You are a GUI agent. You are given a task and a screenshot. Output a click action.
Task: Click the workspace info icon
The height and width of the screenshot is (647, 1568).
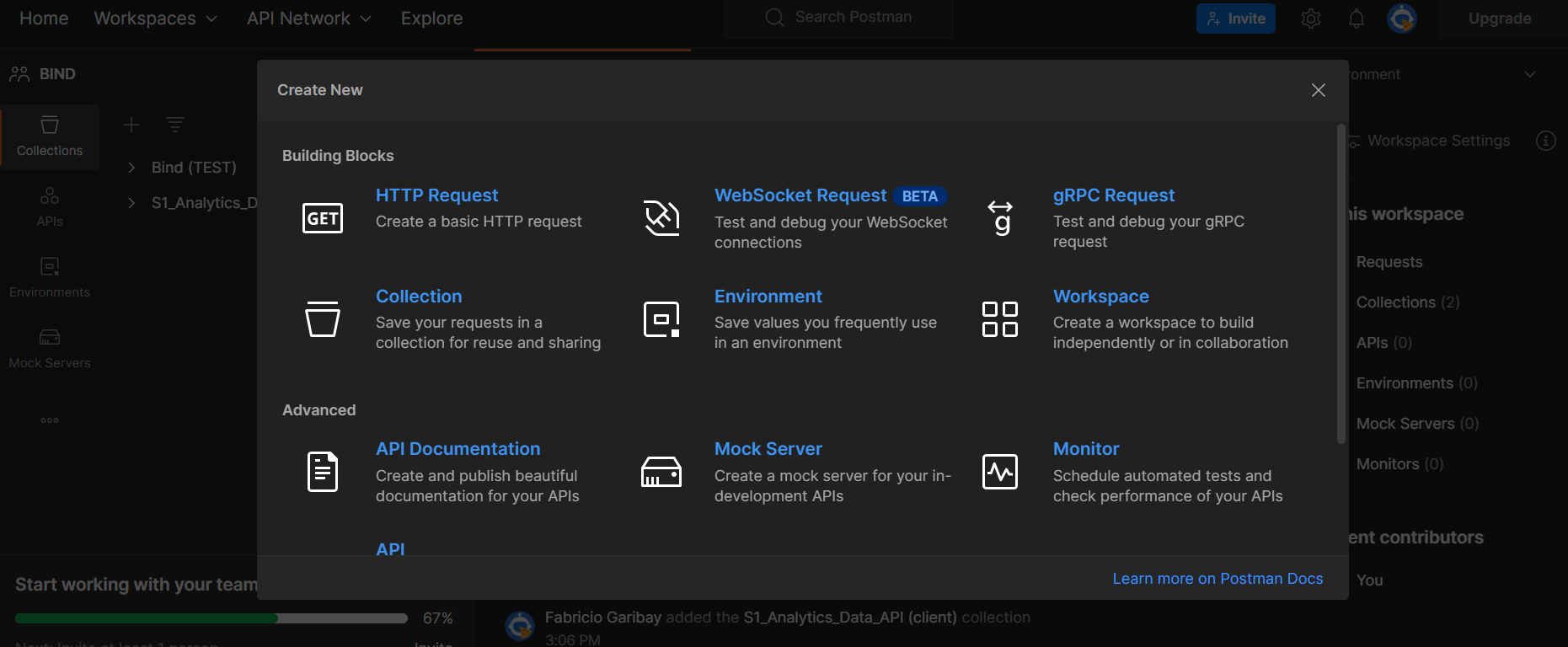[x=1545, y=141]
